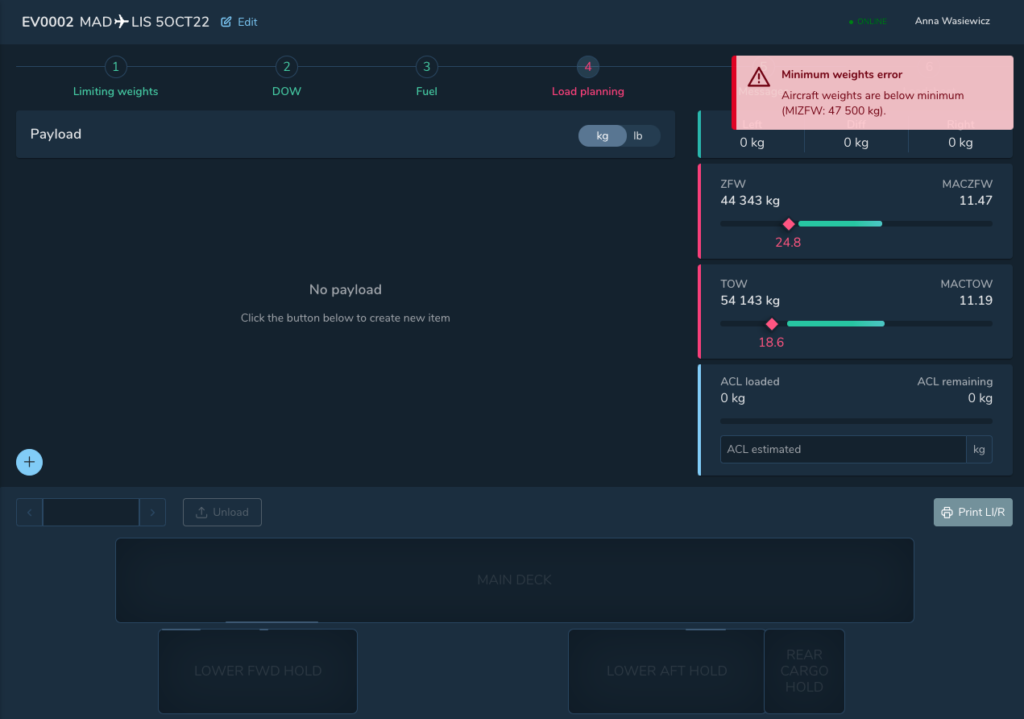Viewport: 1024px width, 719px height.
Task: Click the Edit pencil icon
Action: [226, 22]
